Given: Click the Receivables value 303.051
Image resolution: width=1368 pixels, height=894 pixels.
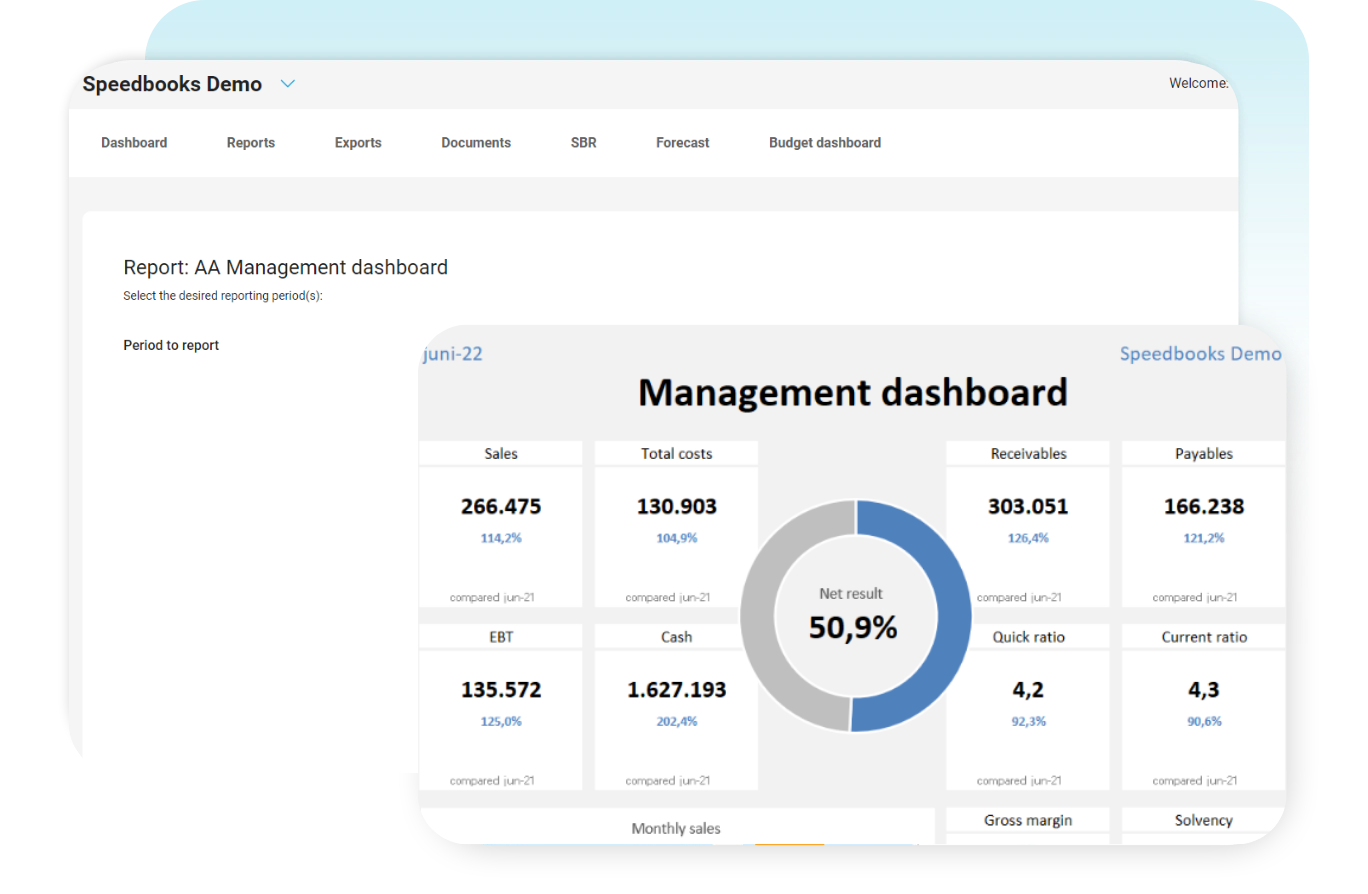Looking at the screenshot, I should click(x=1028, y=507).
